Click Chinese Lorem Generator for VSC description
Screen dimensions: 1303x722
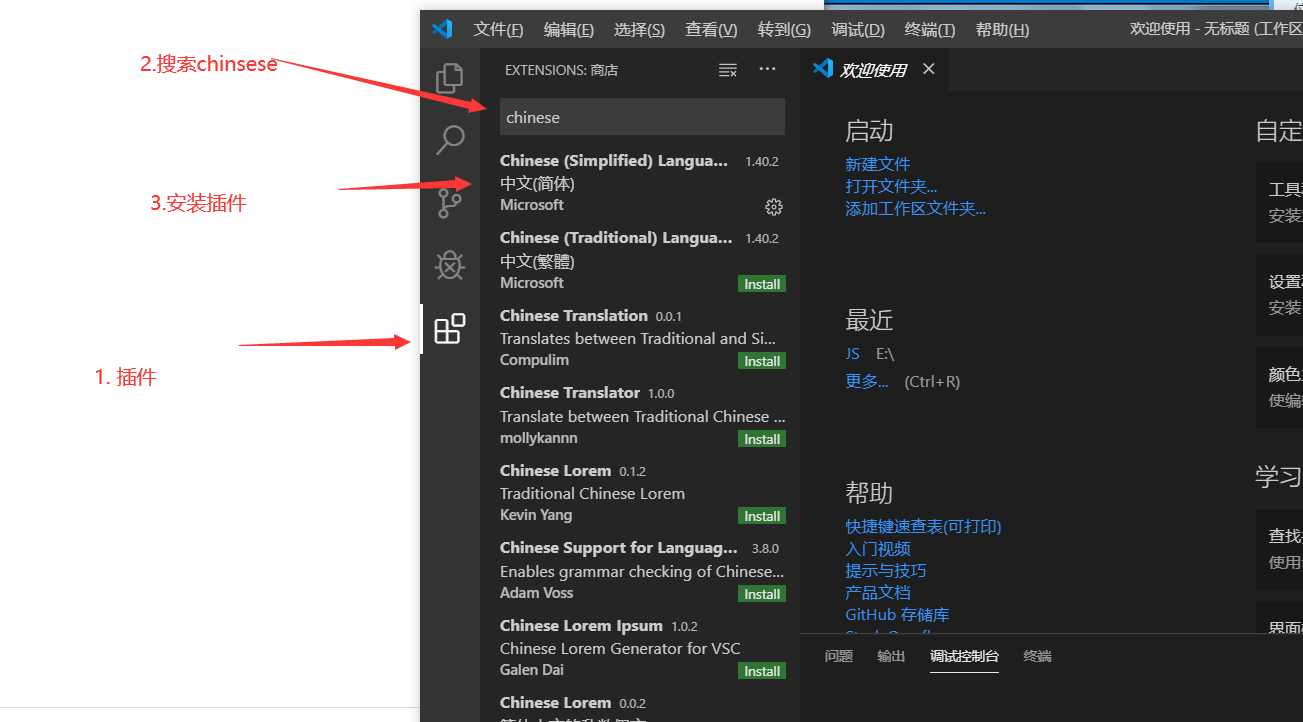click(x=620, y=648)
